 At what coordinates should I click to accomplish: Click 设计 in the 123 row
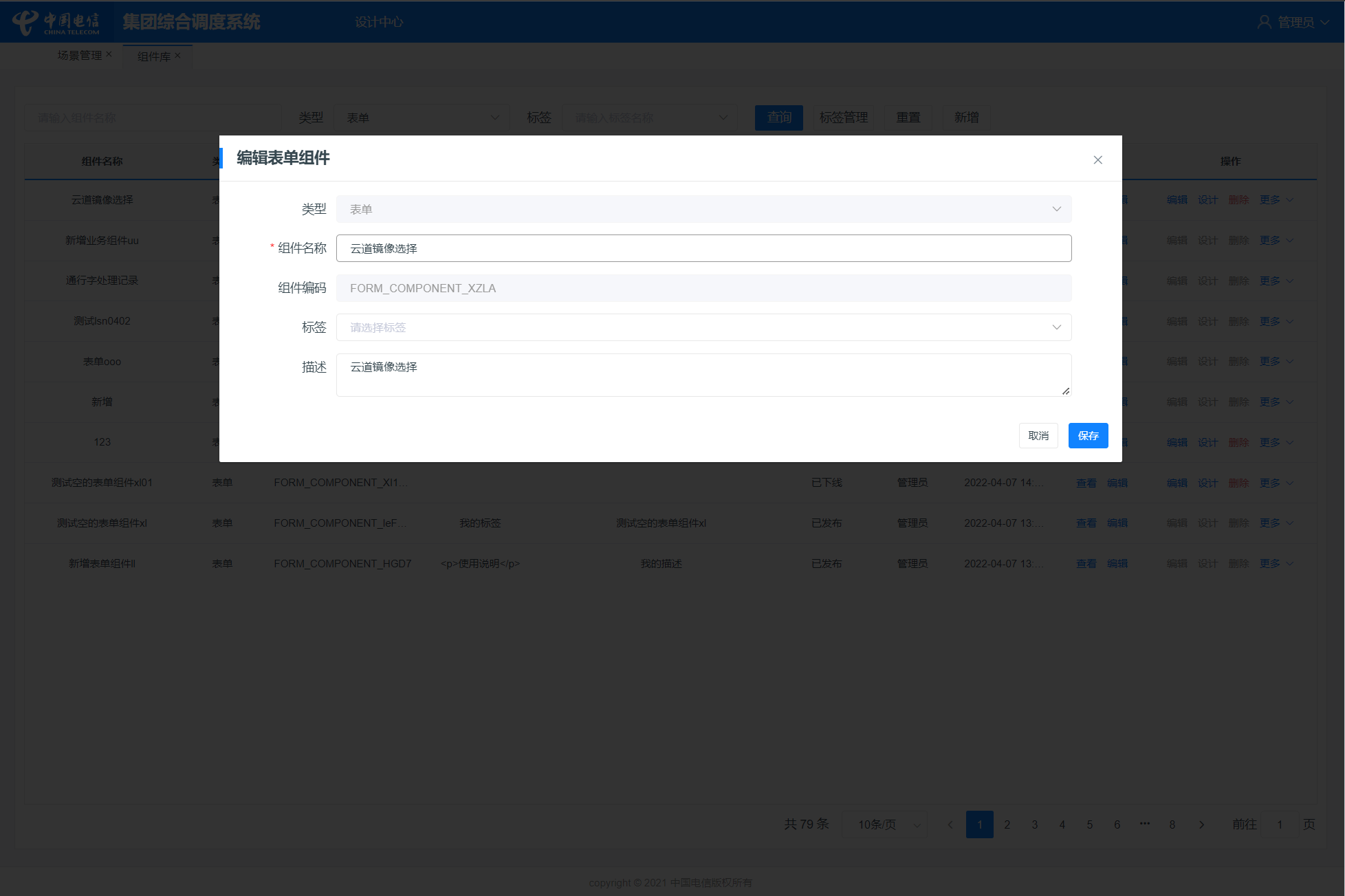tap(1207, 442)
